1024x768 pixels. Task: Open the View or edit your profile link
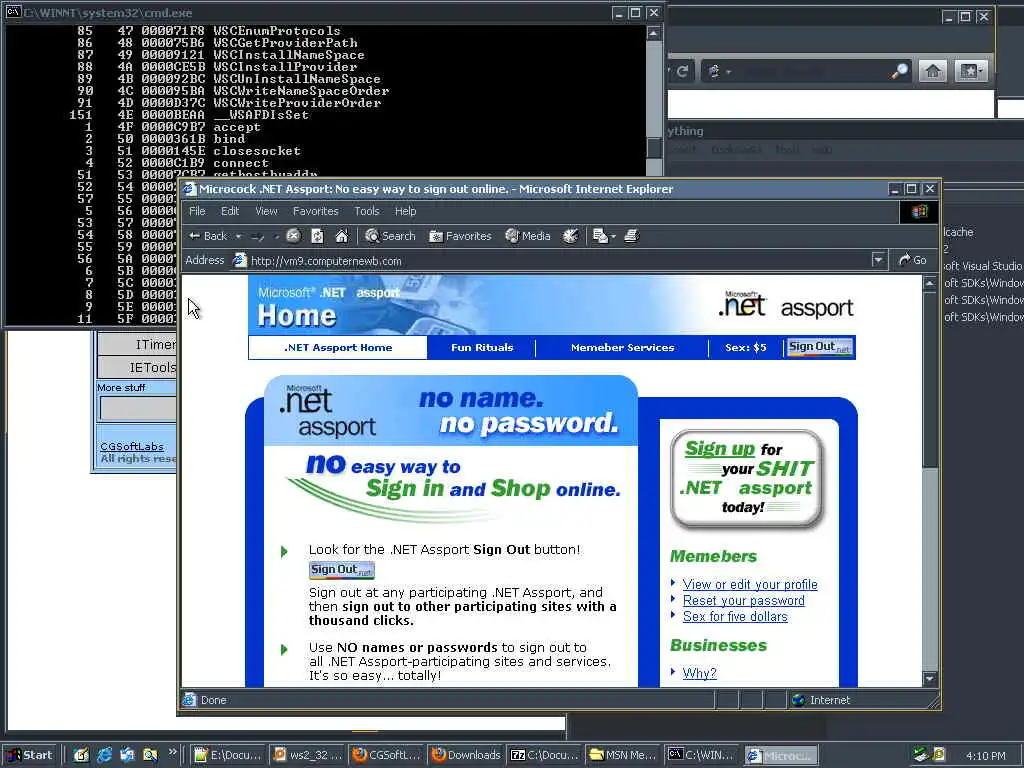coord(750,584)
